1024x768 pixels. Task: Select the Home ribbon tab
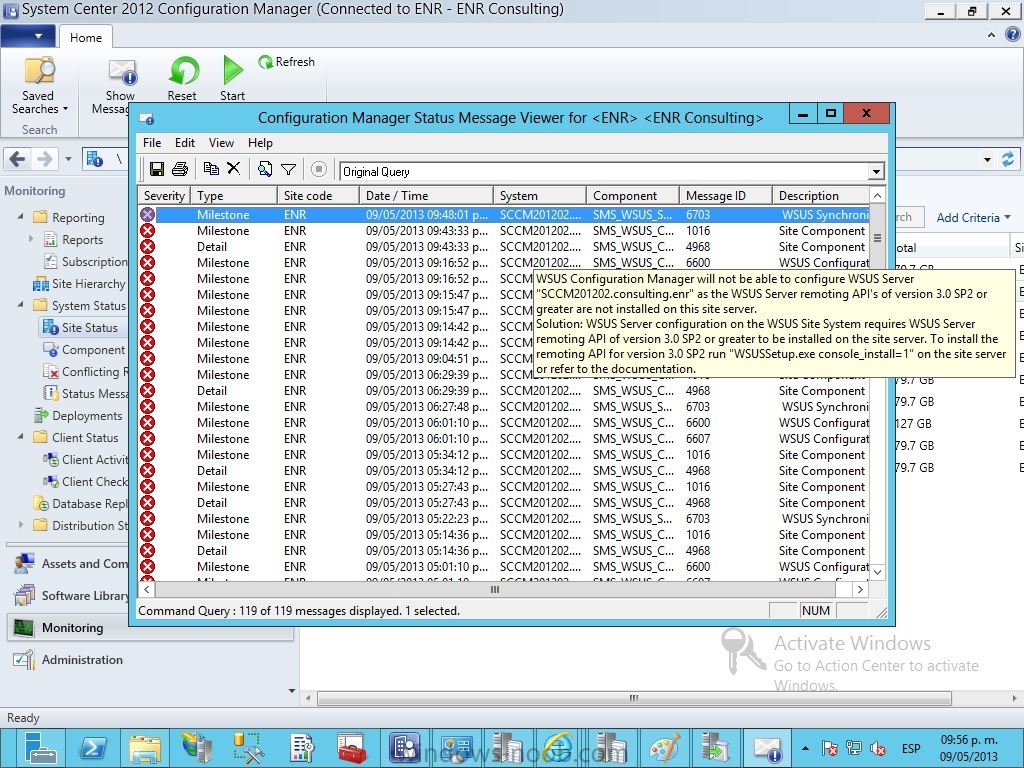click(86, 37)
